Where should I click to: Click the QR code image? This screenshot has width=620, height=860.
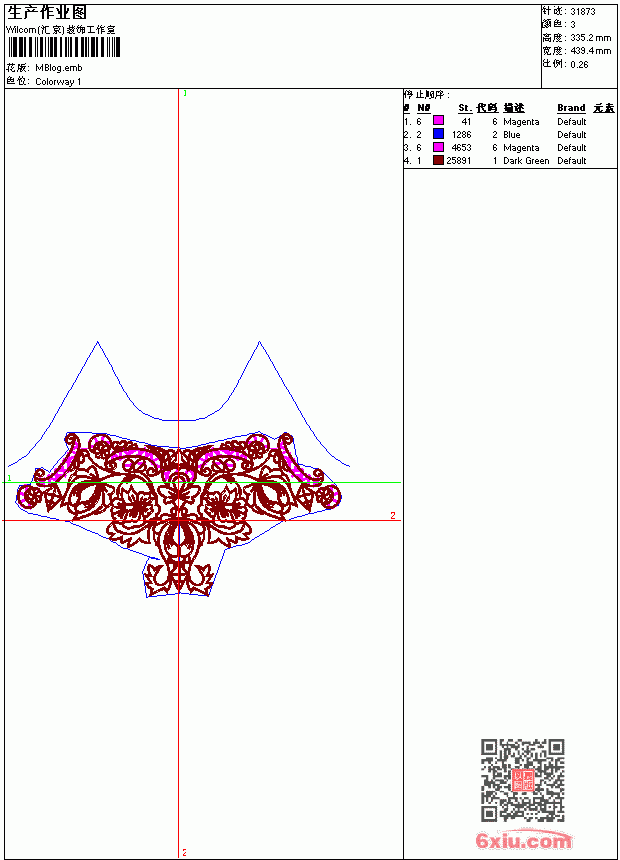click(x=523, y=779)
